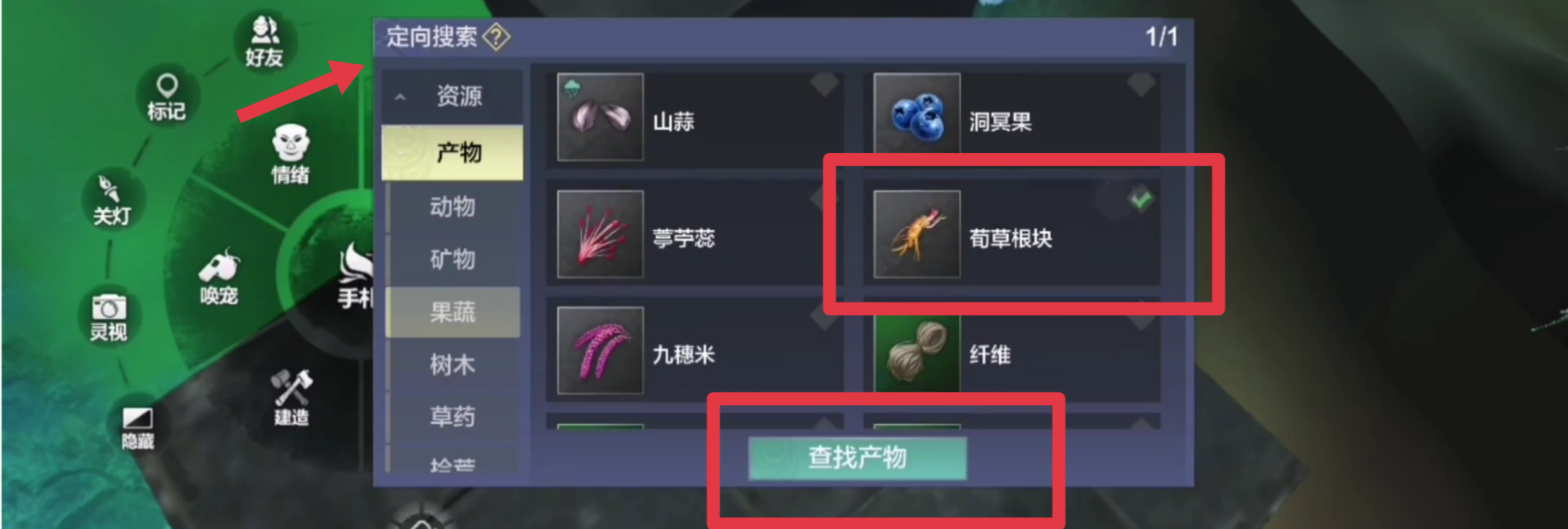The image size is (1568, 529).
Task: Open the 情绪 emotes mask icon
Action: pyautogui.click(x=290, y=153)
